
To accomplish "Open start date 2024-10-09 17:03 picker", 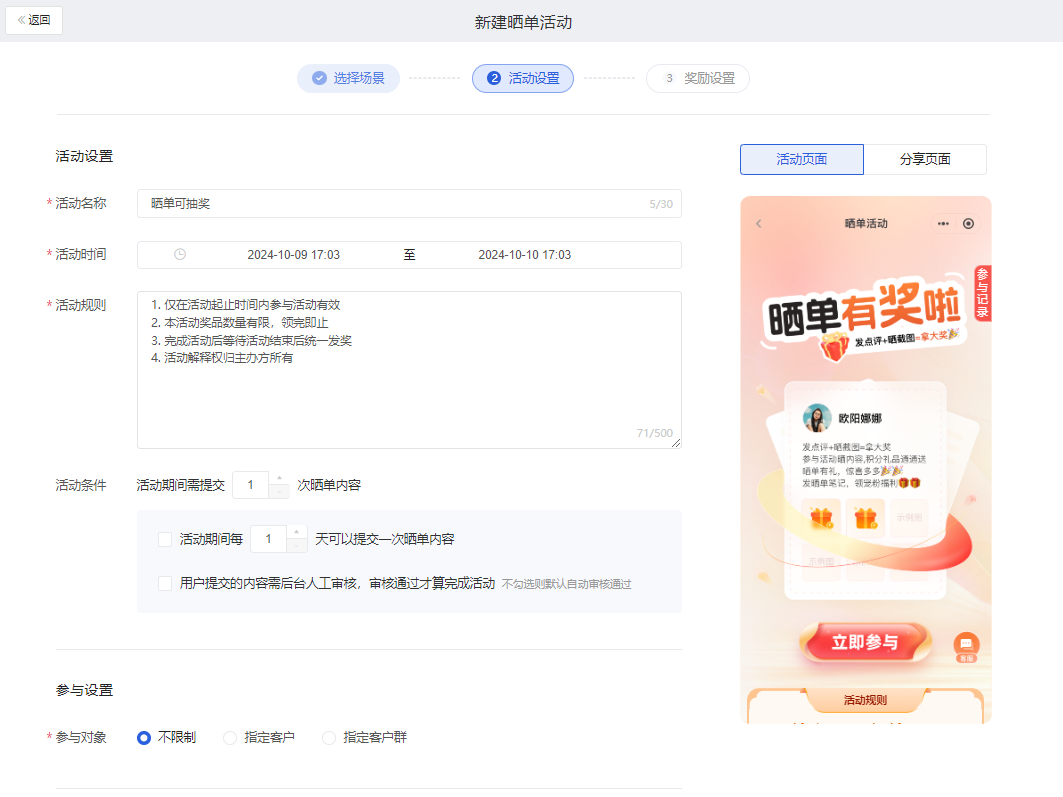I will pos(294,255).
